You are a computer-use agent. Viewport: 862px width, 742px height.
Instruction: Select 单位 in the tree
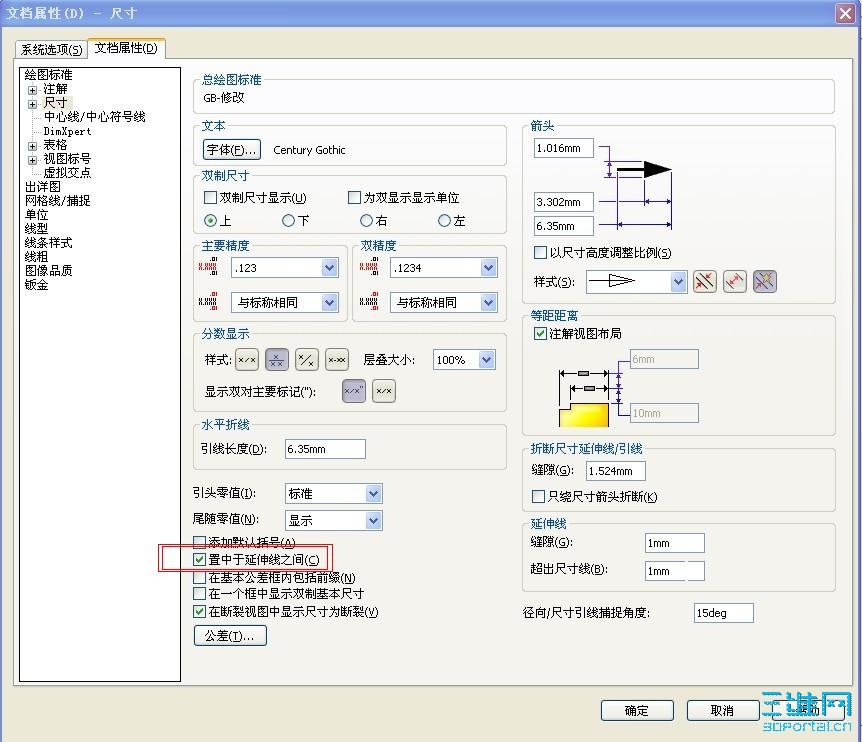[36, 215]
